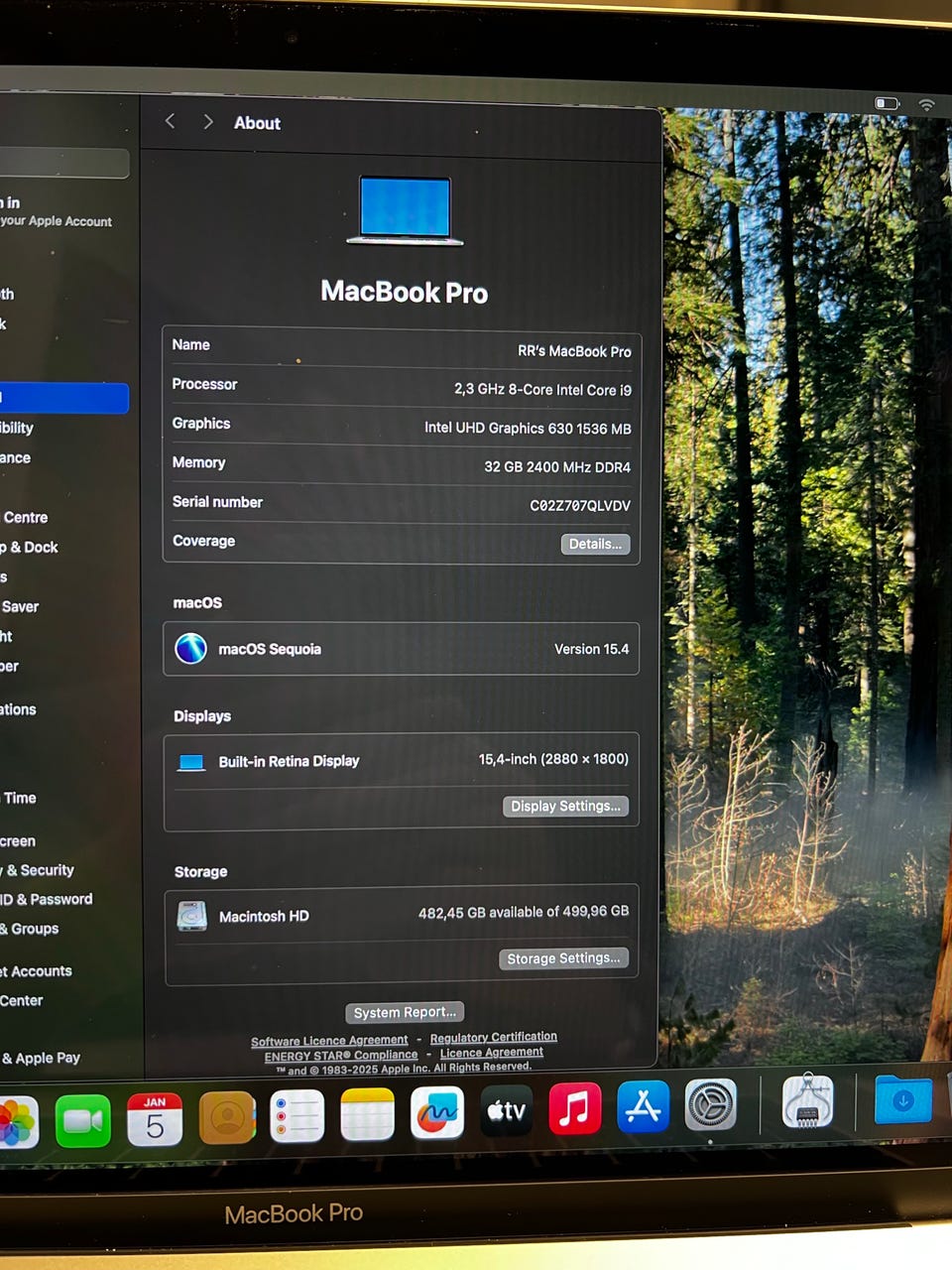Open the Notes app in the Dock

[x=368, y=1114]
